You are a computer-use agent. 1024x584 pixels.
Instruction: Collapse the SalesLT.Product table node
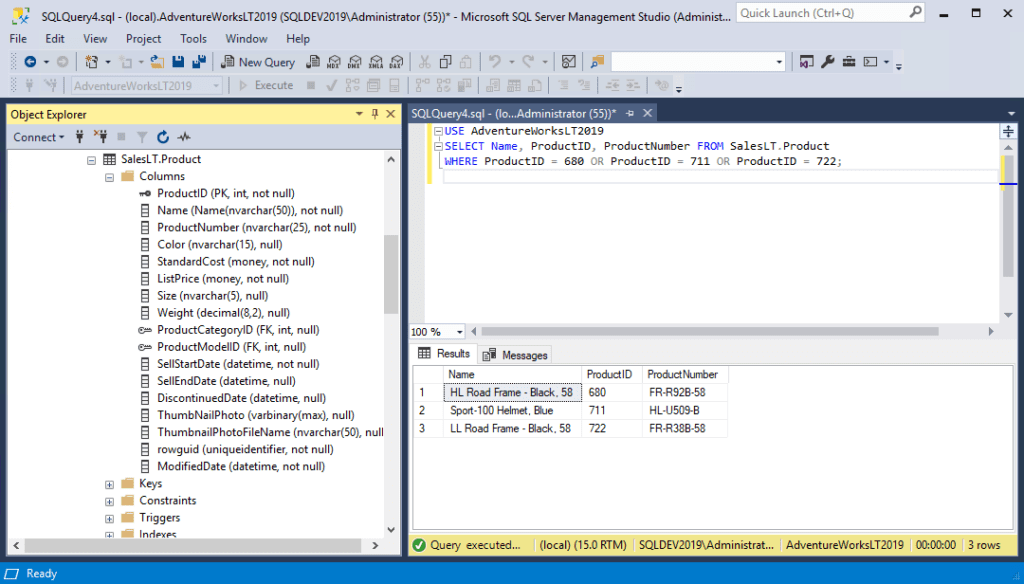coord(91,159)
